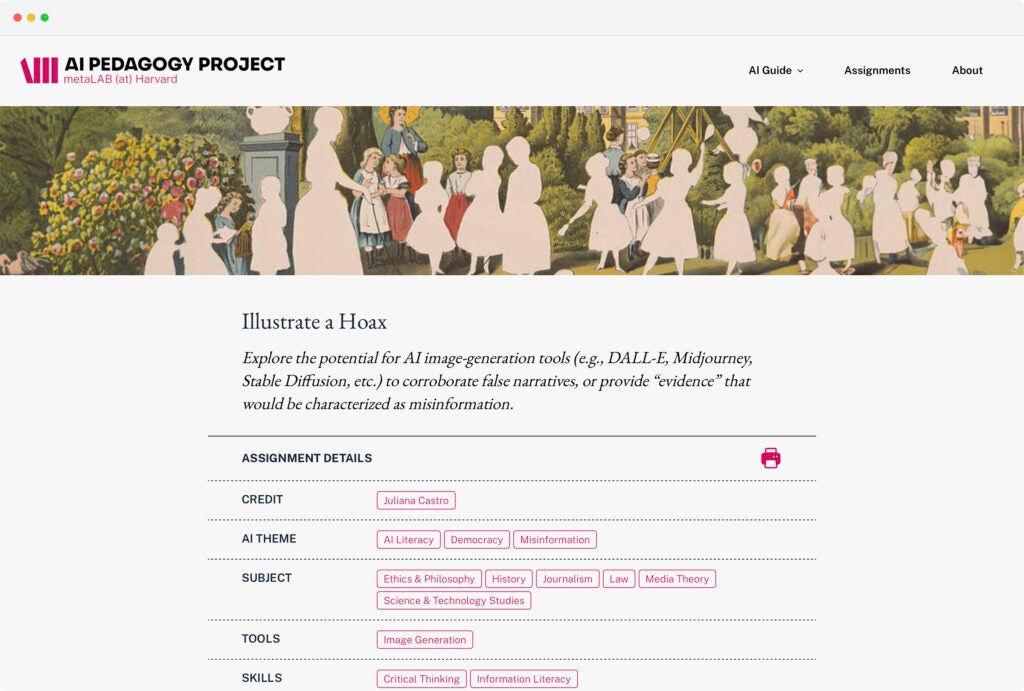Click the Media Theory subject tag
This screenshot has width=1024, height=691.
coord(677,579)
